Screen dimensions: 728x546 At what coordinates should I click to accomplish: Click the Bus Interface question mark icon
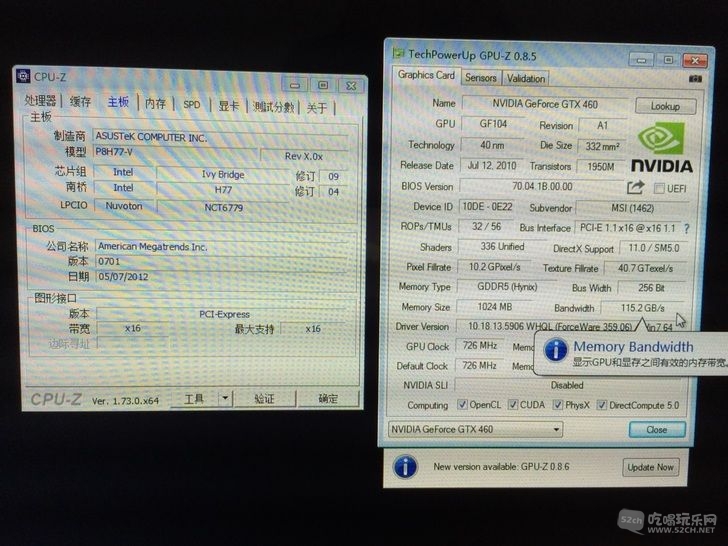tap(687, 228)
